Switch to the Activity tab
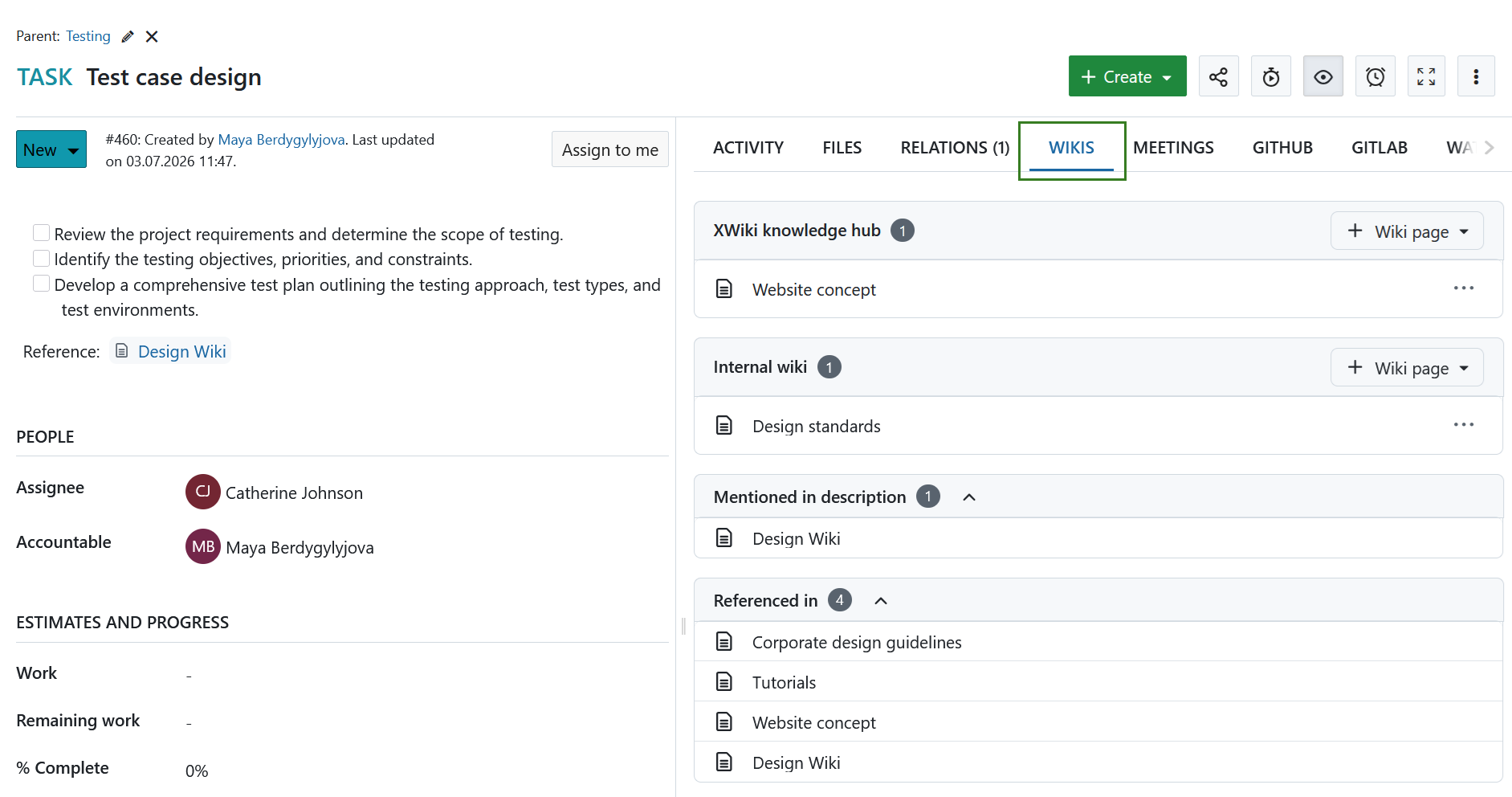Image resolution: width=1512 pixels, height=797 pixels. [x=748, y=148]
